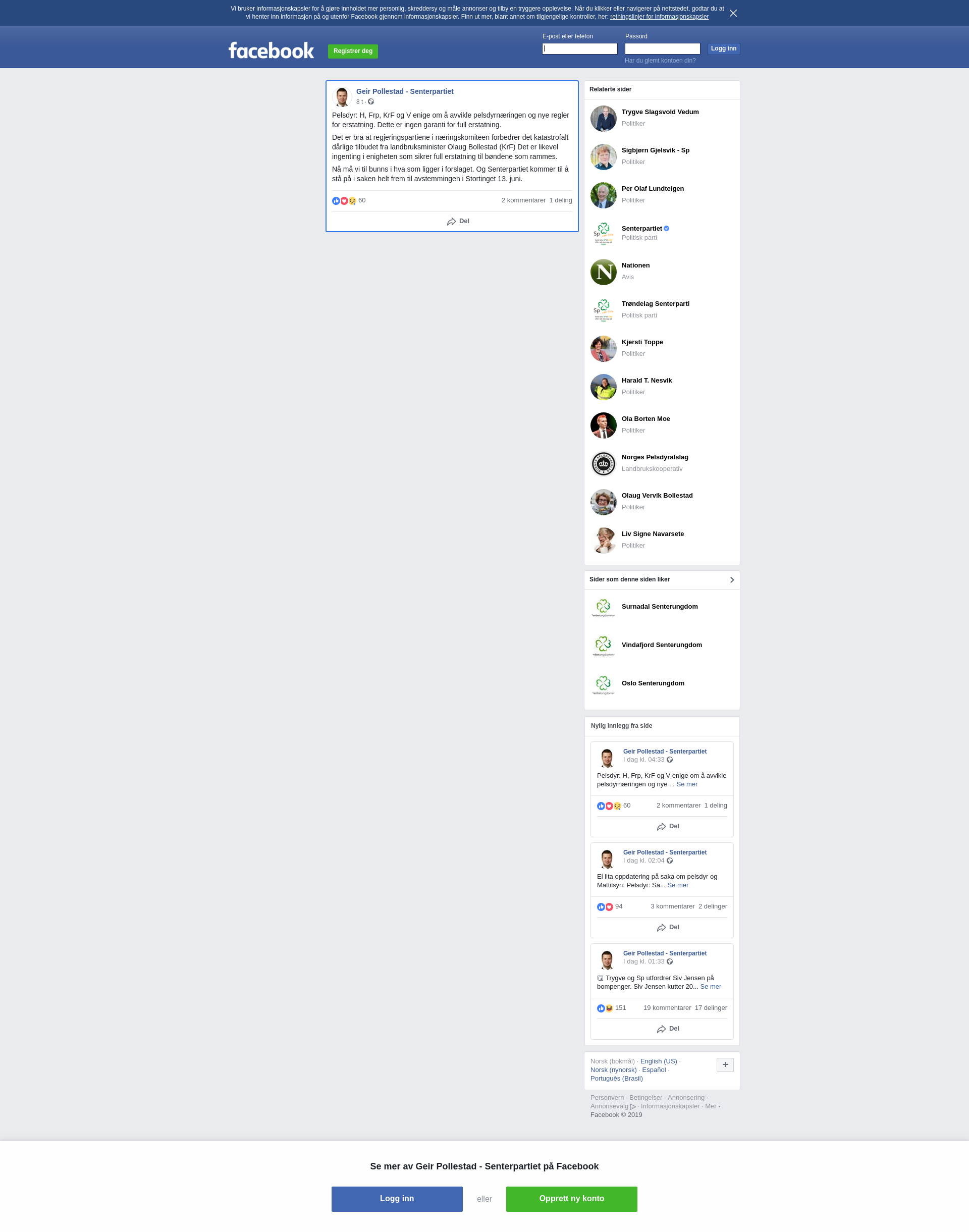This screenshot has height=1232, width=969.
Task: Click 'Opprett ny konto' button
Action: tap(571, 1199)
